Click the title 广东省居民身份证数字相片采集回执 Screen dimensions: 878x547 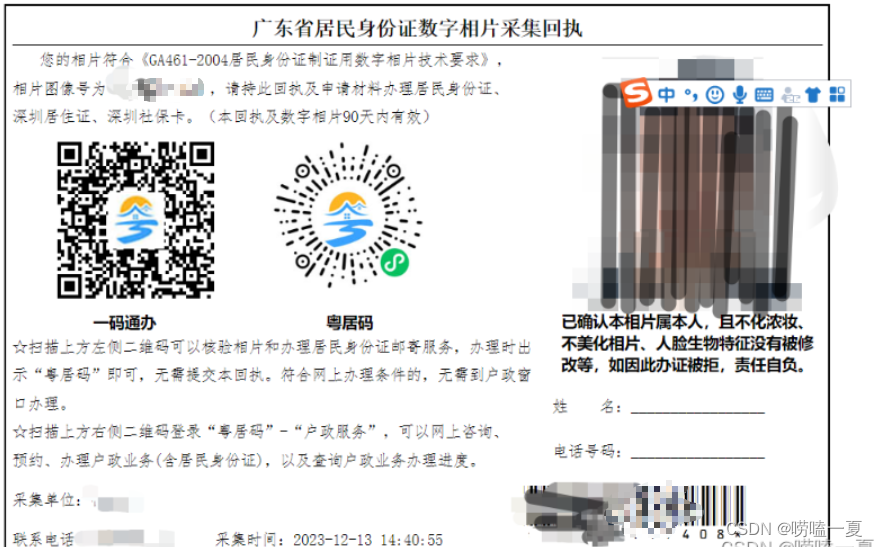417,28
